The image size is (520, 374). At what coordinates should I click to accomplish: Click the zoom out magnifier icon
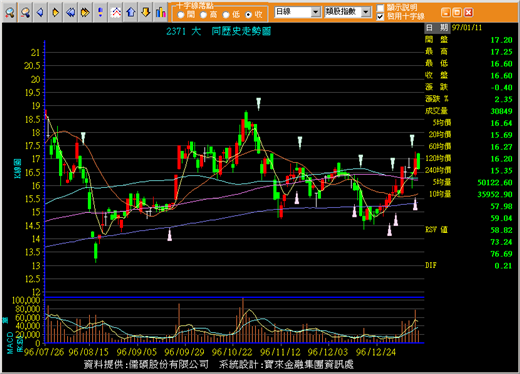tap(25, 13)
